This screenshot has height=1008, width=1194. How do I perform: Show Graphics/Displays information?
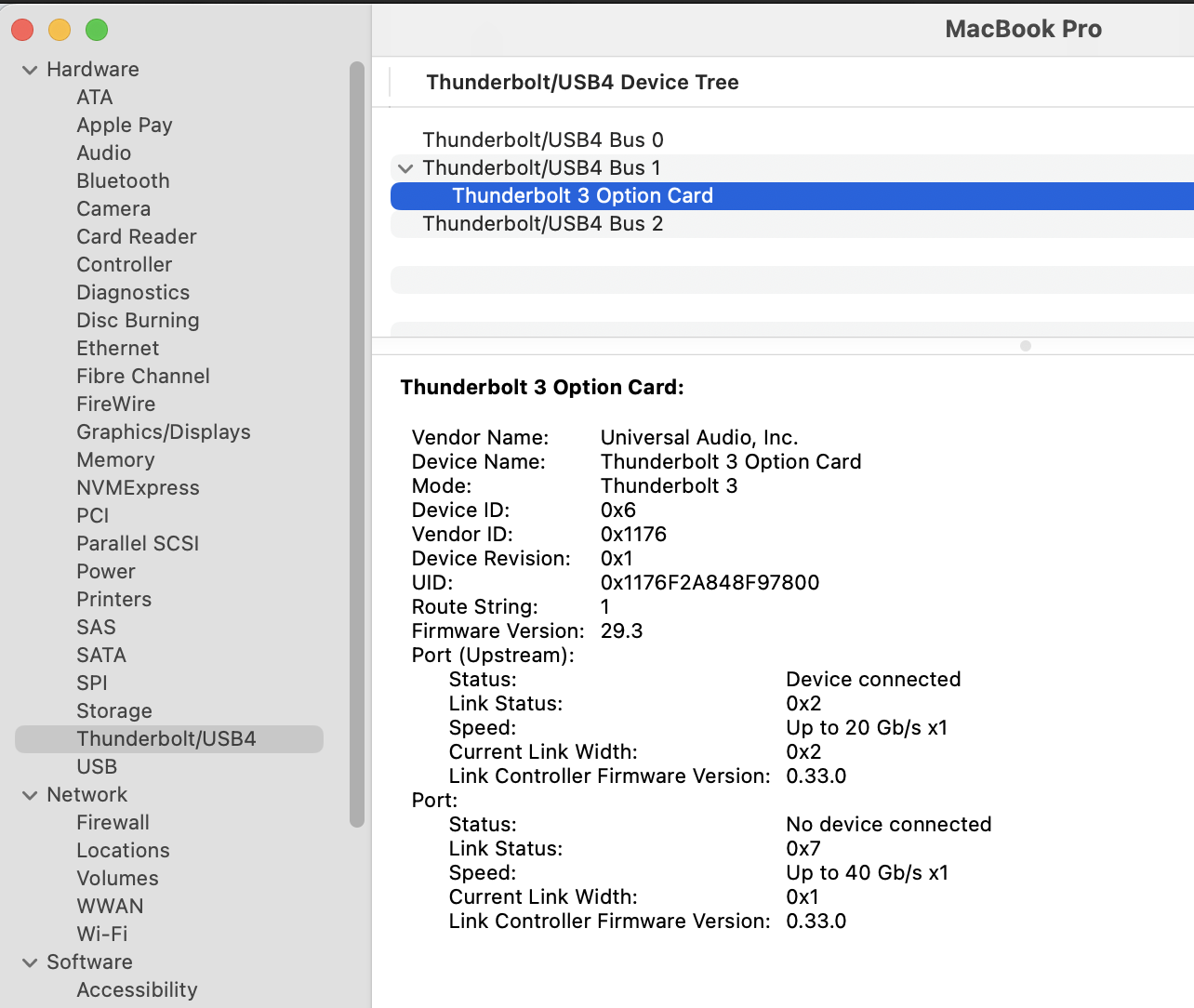(164, 432)
